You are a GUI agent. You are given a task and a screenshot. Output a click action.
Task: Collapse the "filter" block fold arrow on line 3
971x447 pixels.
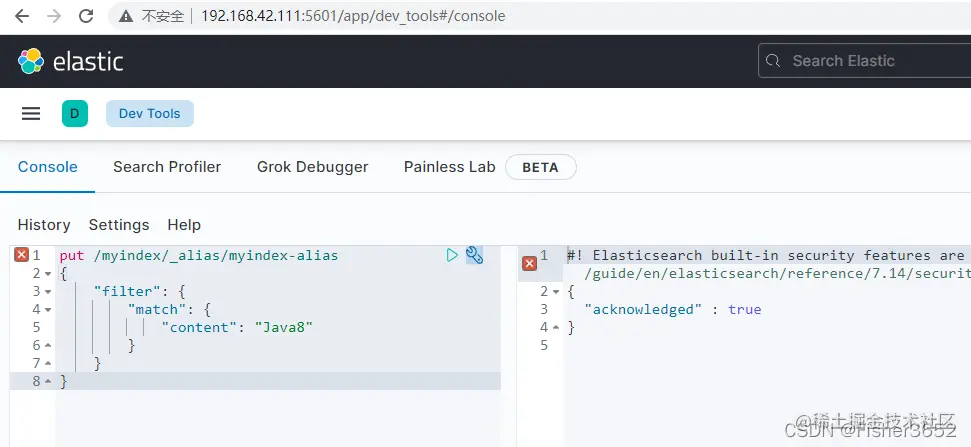[x=48, y=292]
